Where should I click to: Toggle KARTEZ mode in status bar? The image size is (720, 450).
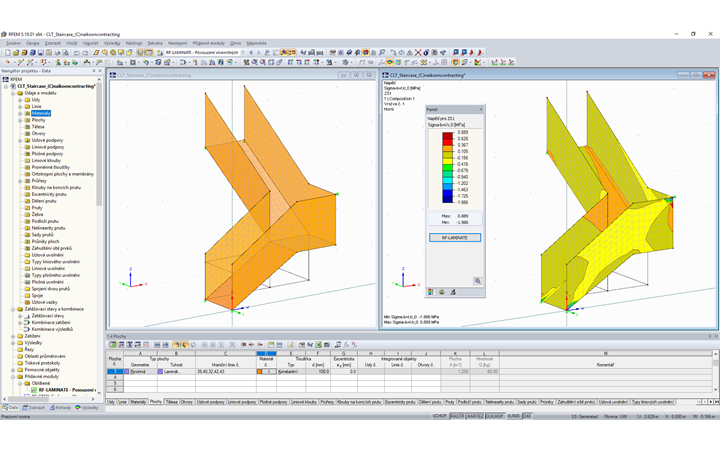click(475, 416)
